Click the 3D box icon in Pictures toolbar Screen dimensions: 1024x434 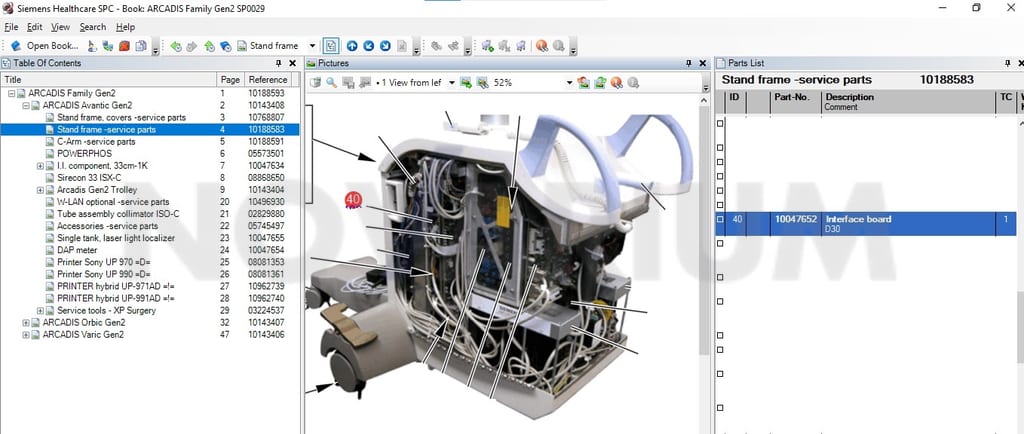(316, 83)
